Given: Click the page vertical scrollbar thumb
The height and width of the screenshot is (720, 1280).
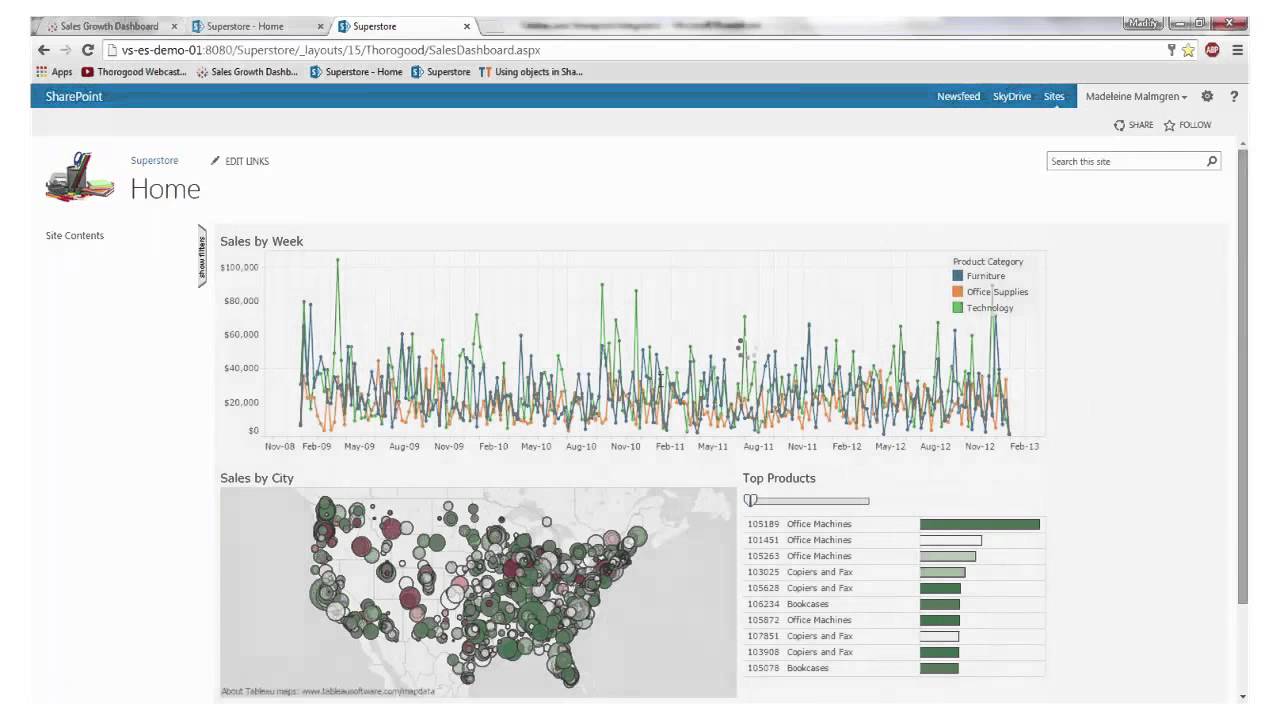Looking at the screenshot, I should [x=1243, y=376].
